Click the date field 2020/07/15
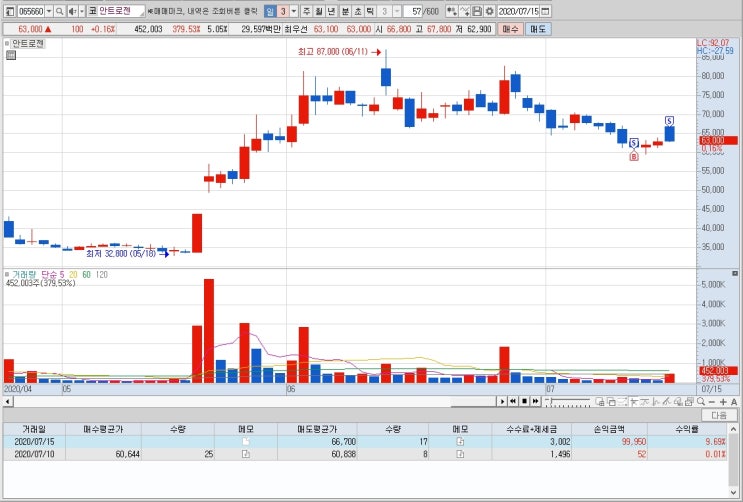 [519, 11]
